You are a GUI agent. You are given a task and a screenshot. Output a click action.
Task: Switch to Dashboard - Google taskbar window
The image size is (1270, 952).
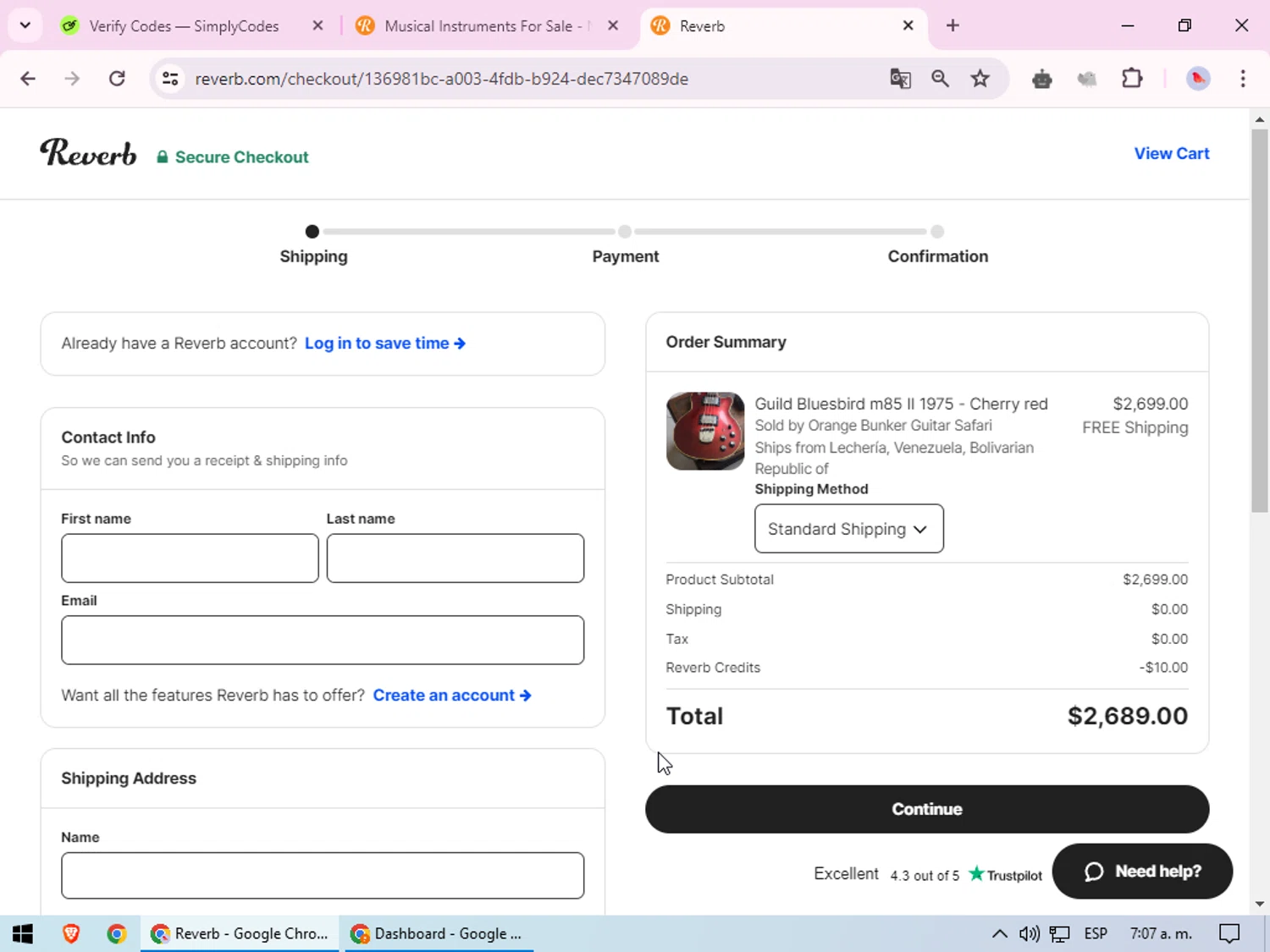pos(439,933)
